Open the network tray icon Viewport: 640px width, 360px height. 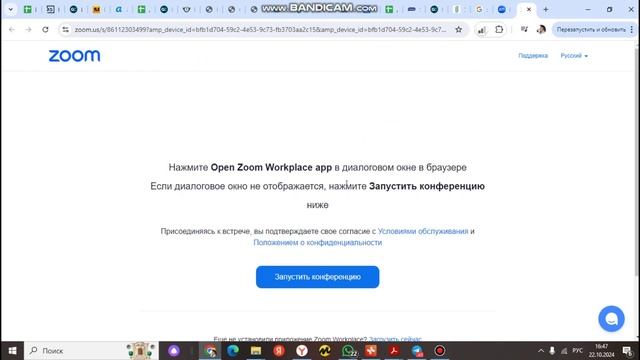click(x=564, y=351)
